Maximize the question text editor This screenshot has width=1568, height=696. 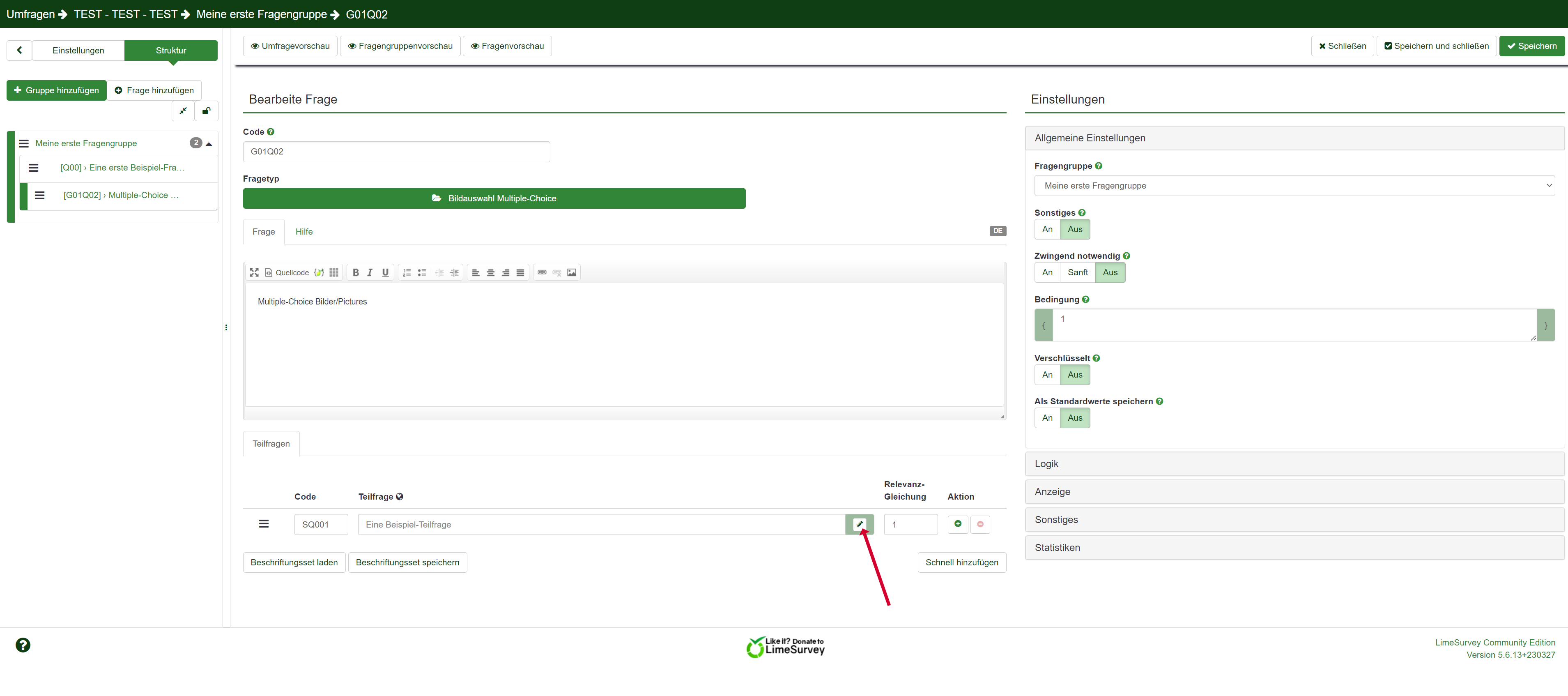254,272
